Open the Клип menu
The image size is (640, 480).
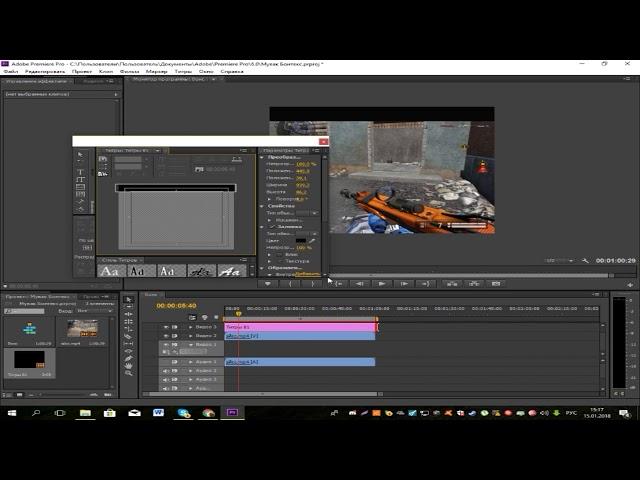click(106, 71)
